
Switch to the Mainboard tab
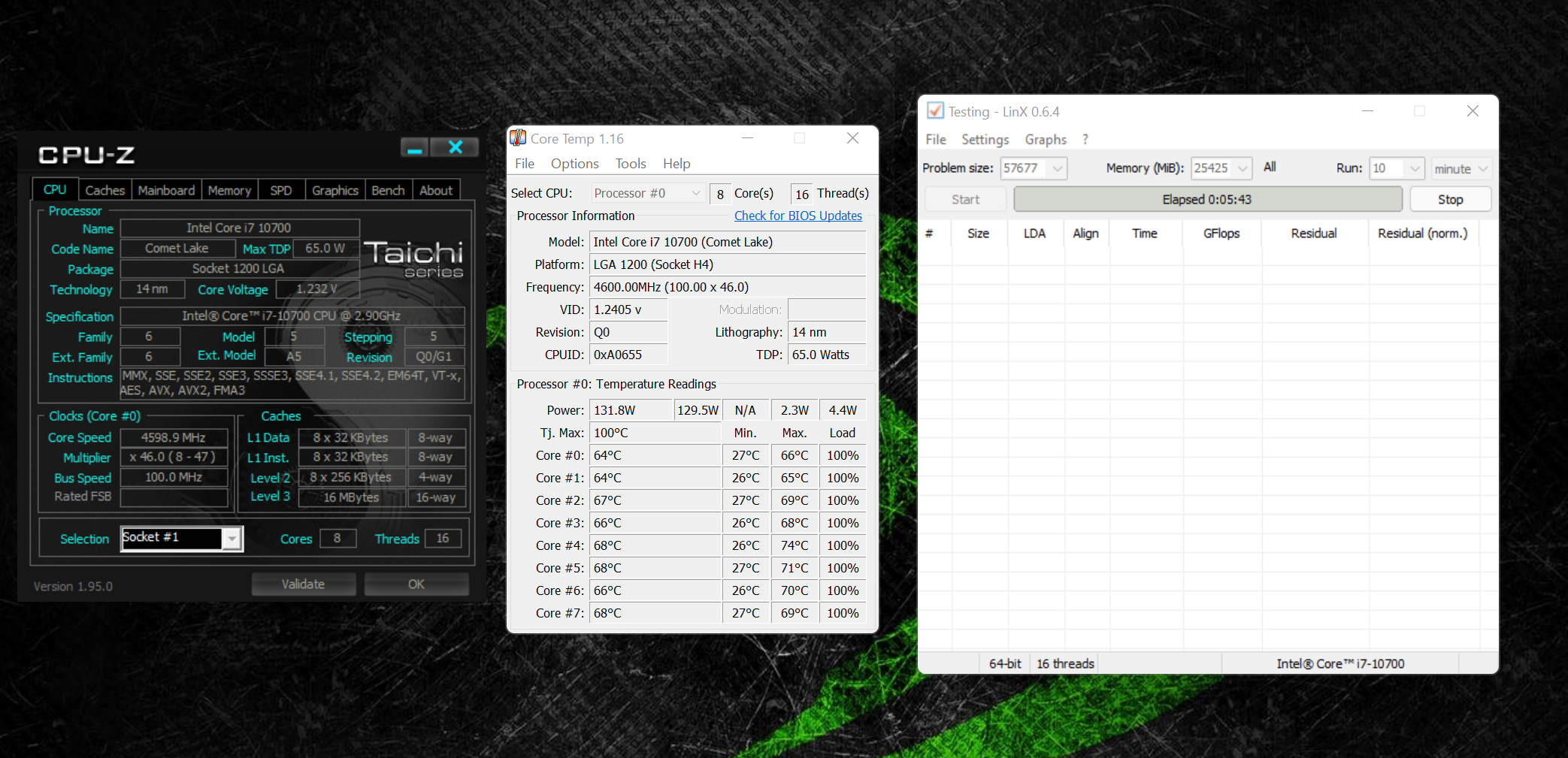coord(166,191)
